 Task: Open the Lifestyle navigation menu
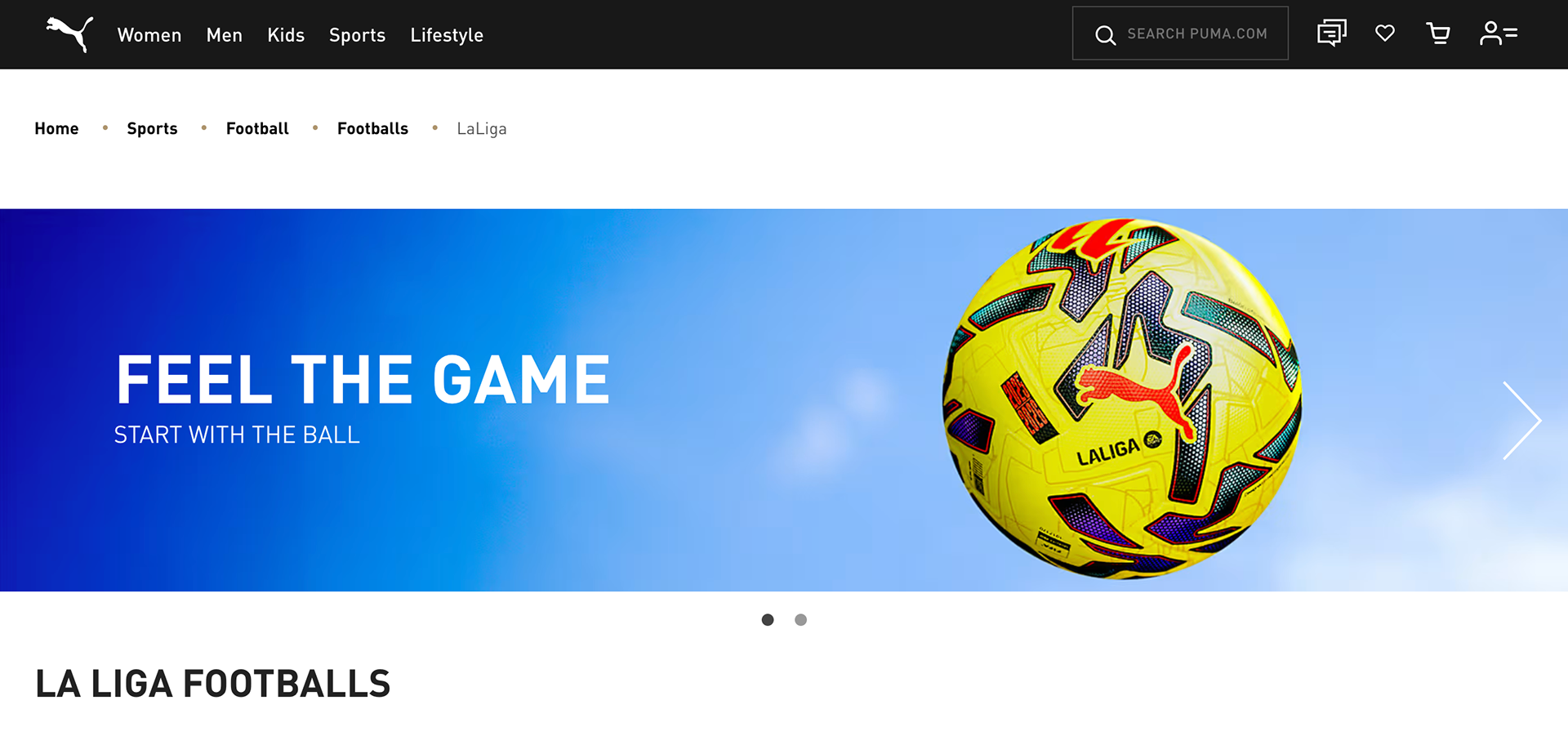coord(447,35)
